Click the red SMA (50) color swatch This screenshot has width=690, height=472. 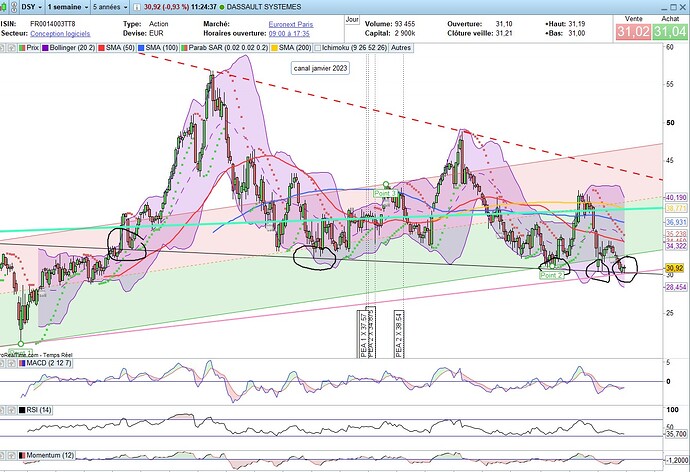point(101,48)
